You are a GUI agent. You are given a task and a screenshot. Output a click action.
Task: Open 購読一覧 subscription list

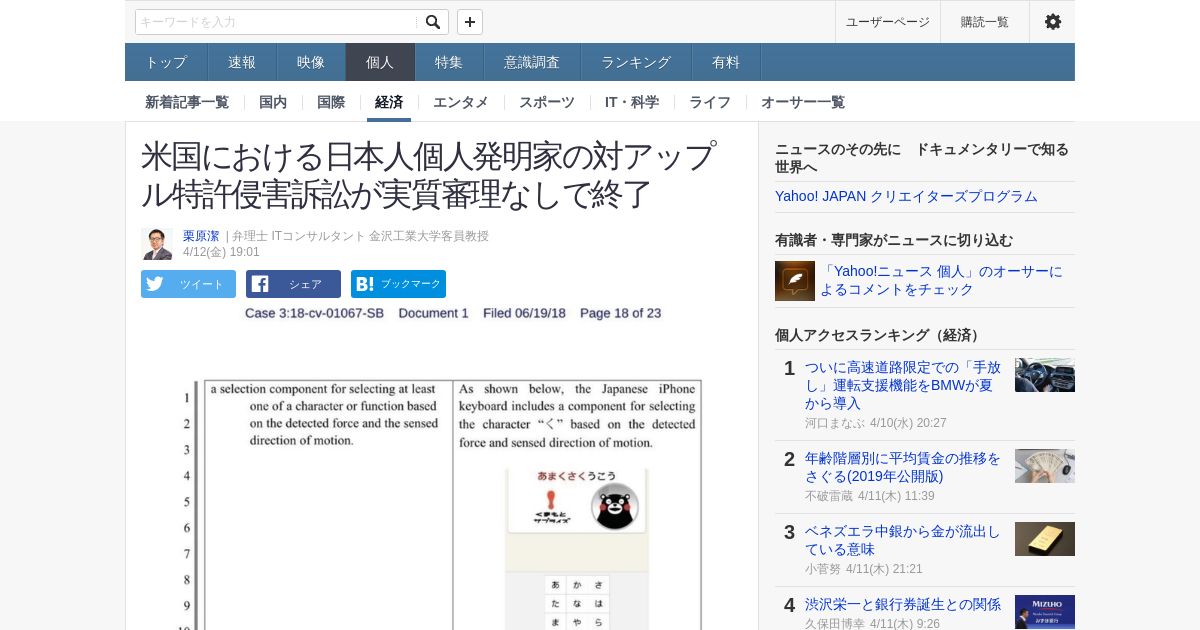pos(985,22)
